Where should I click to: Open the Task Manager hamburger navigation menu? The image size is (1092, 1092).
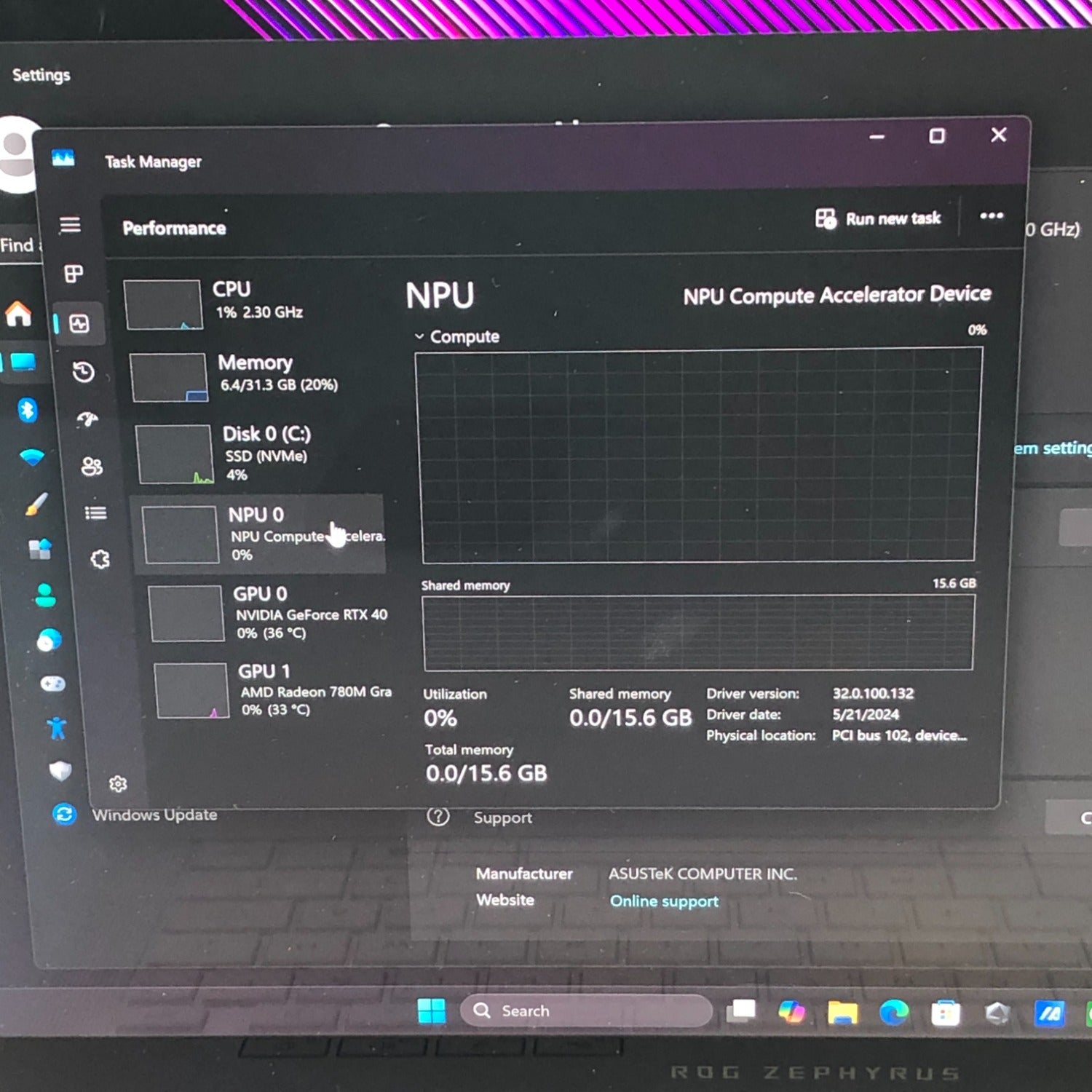pyautogui.click(x=70, y=225)
